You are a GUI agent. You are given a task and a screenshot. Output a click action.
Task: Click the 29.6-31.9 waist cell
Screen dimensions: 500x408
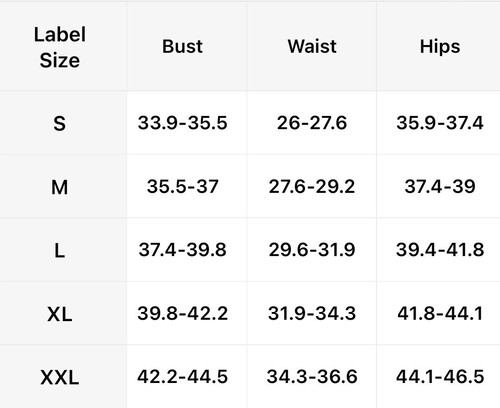tap(312, 249)
